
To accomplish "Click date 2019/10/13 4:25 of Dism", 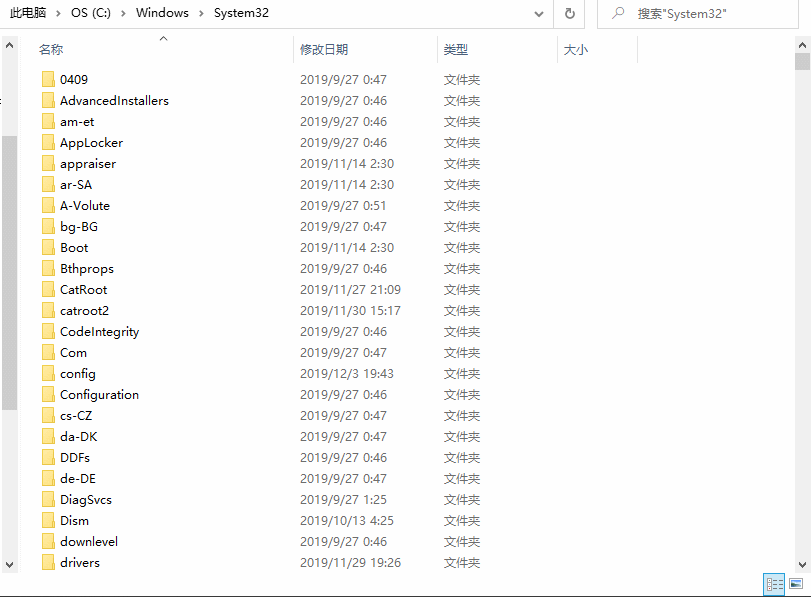I will coord(347,520).
